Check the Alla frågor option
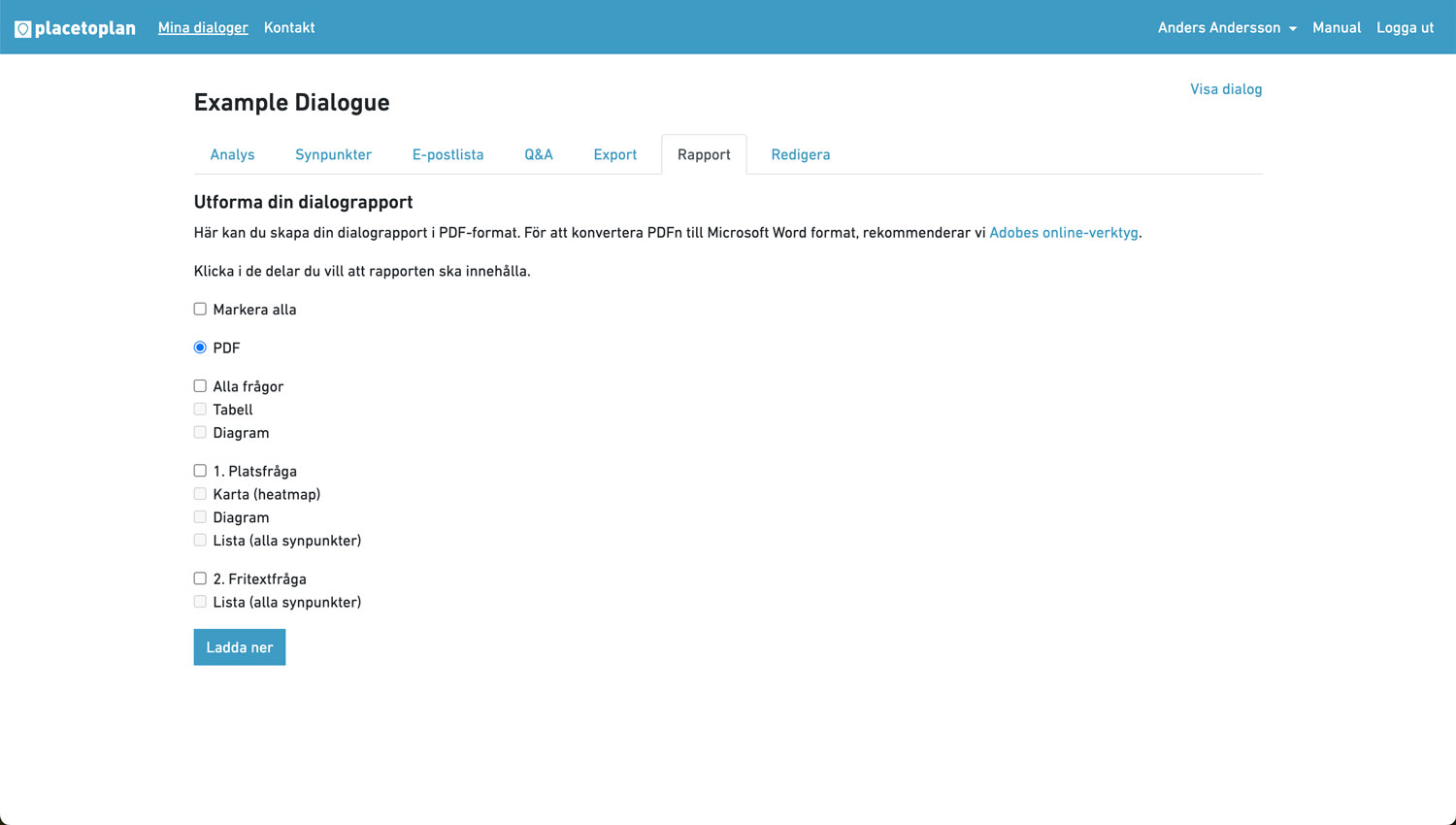The image size is (1456, 825). pyautogui.click(x=200, y=385)
